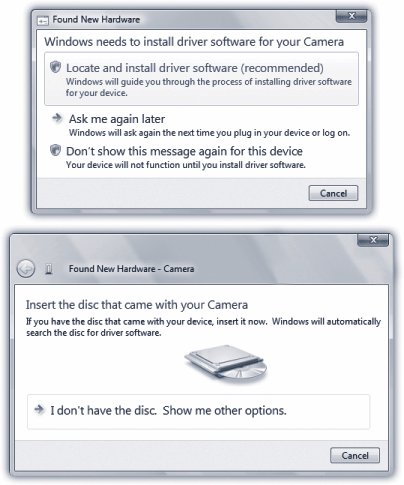Click the shield icon beside Locate and install
404x485 pixels.
pos(55,68)
